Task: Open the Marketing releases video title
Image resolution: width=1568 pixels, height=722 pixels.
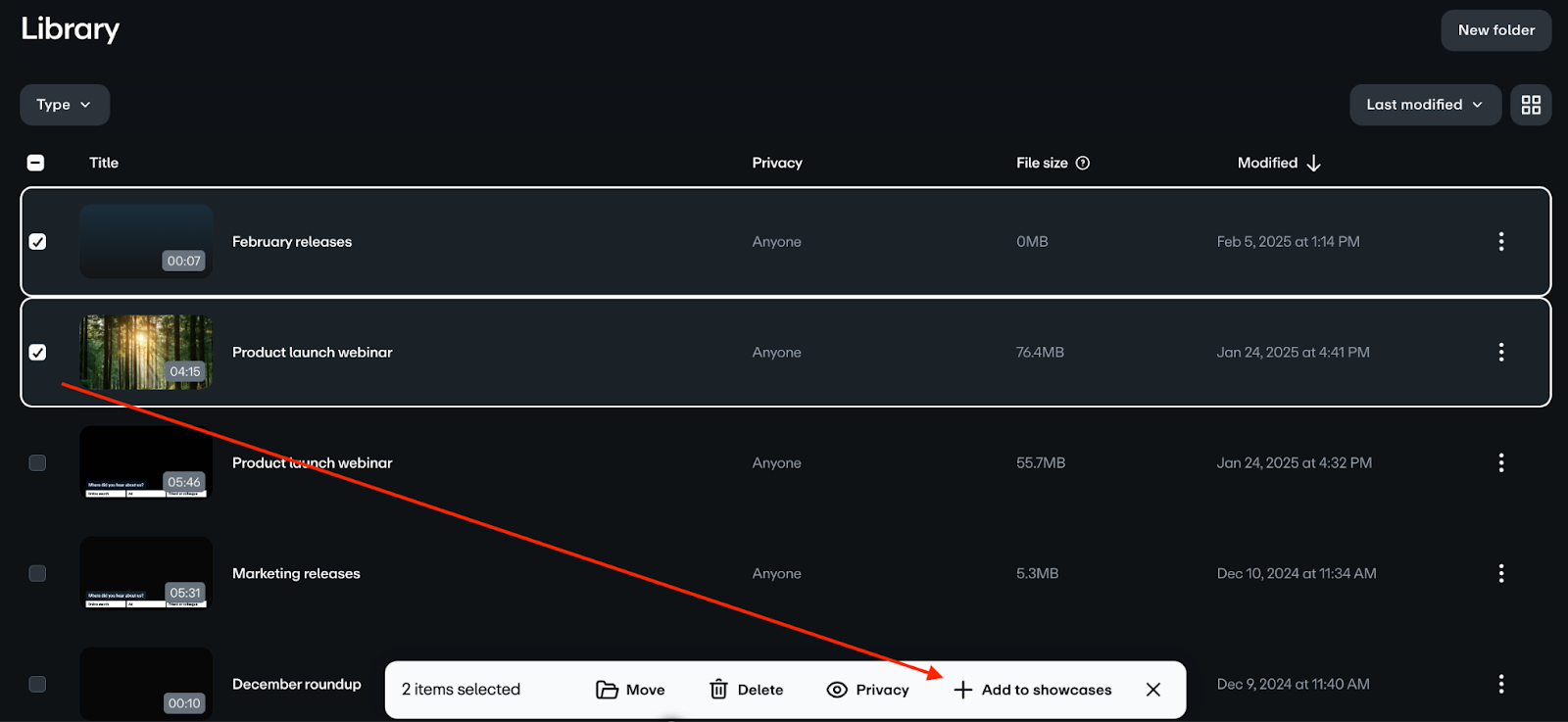Action: (x=296, y=574)
